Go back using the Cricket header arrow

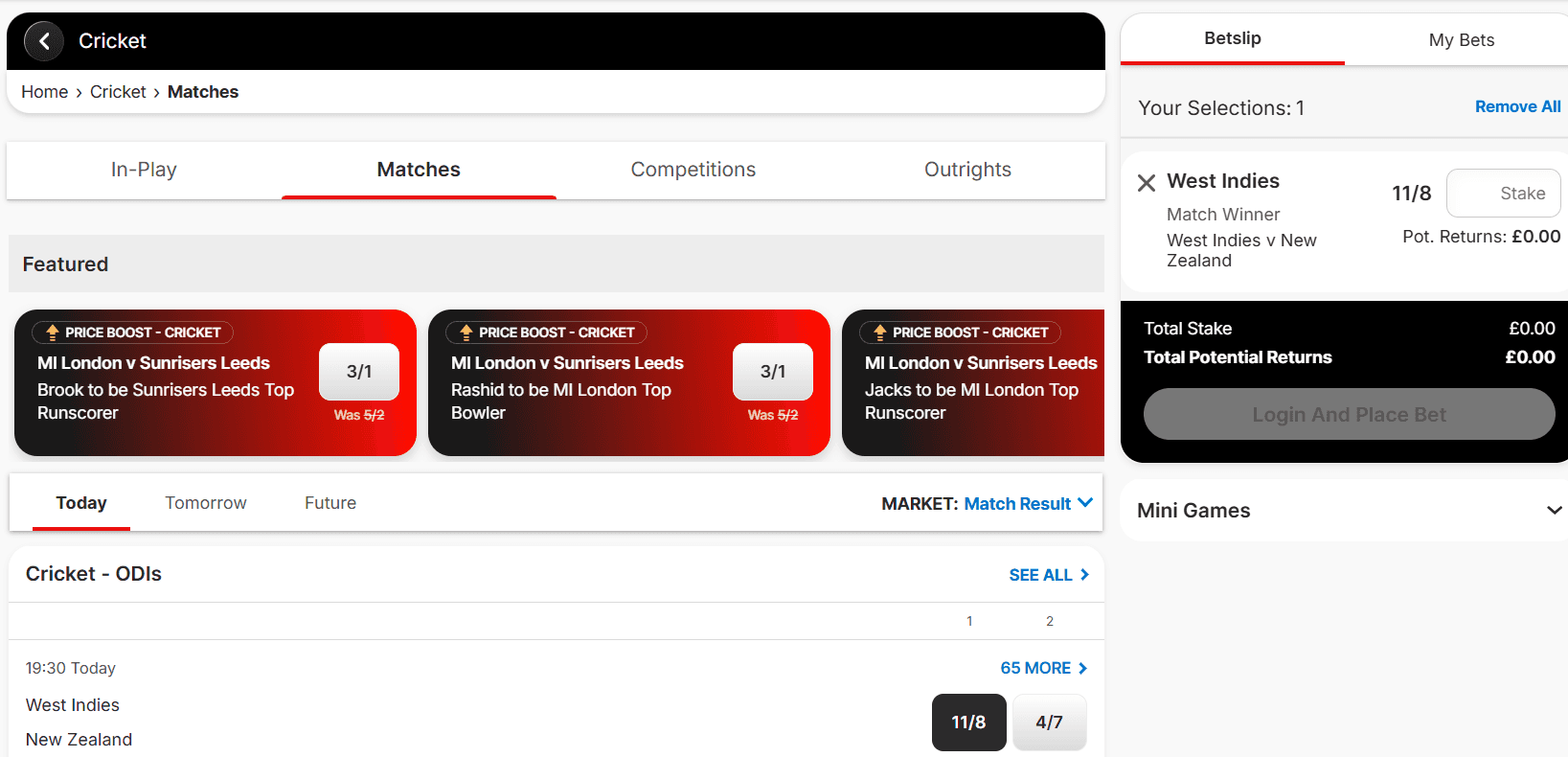click(43, 41)
